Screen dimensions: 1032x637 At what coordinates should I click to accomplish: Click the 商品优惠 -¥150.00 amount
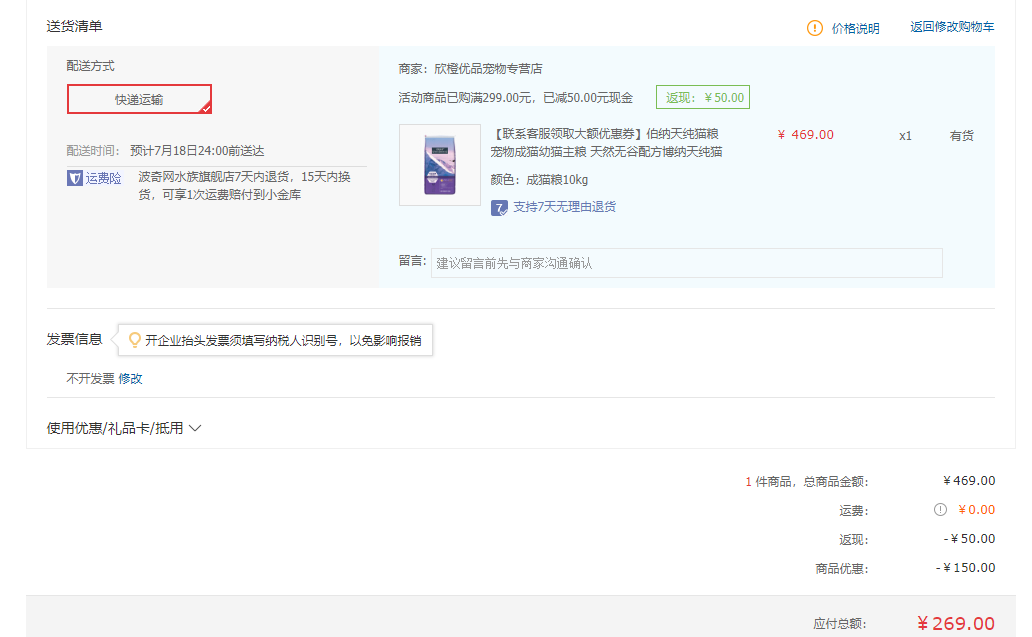click(966, 567)
